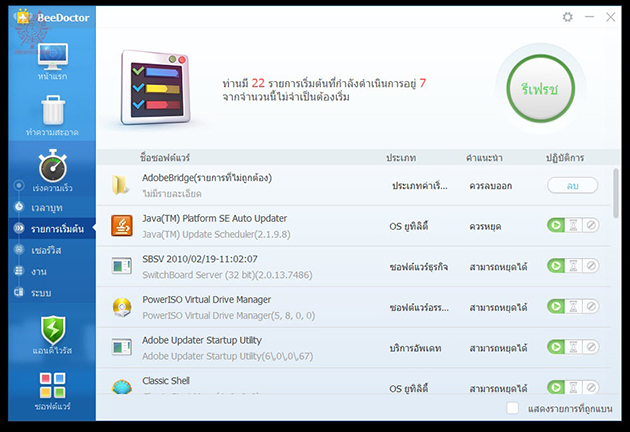Close the BeeDoctor window
630x432 pixels.
pyautogui.click(x=610, y=17)
